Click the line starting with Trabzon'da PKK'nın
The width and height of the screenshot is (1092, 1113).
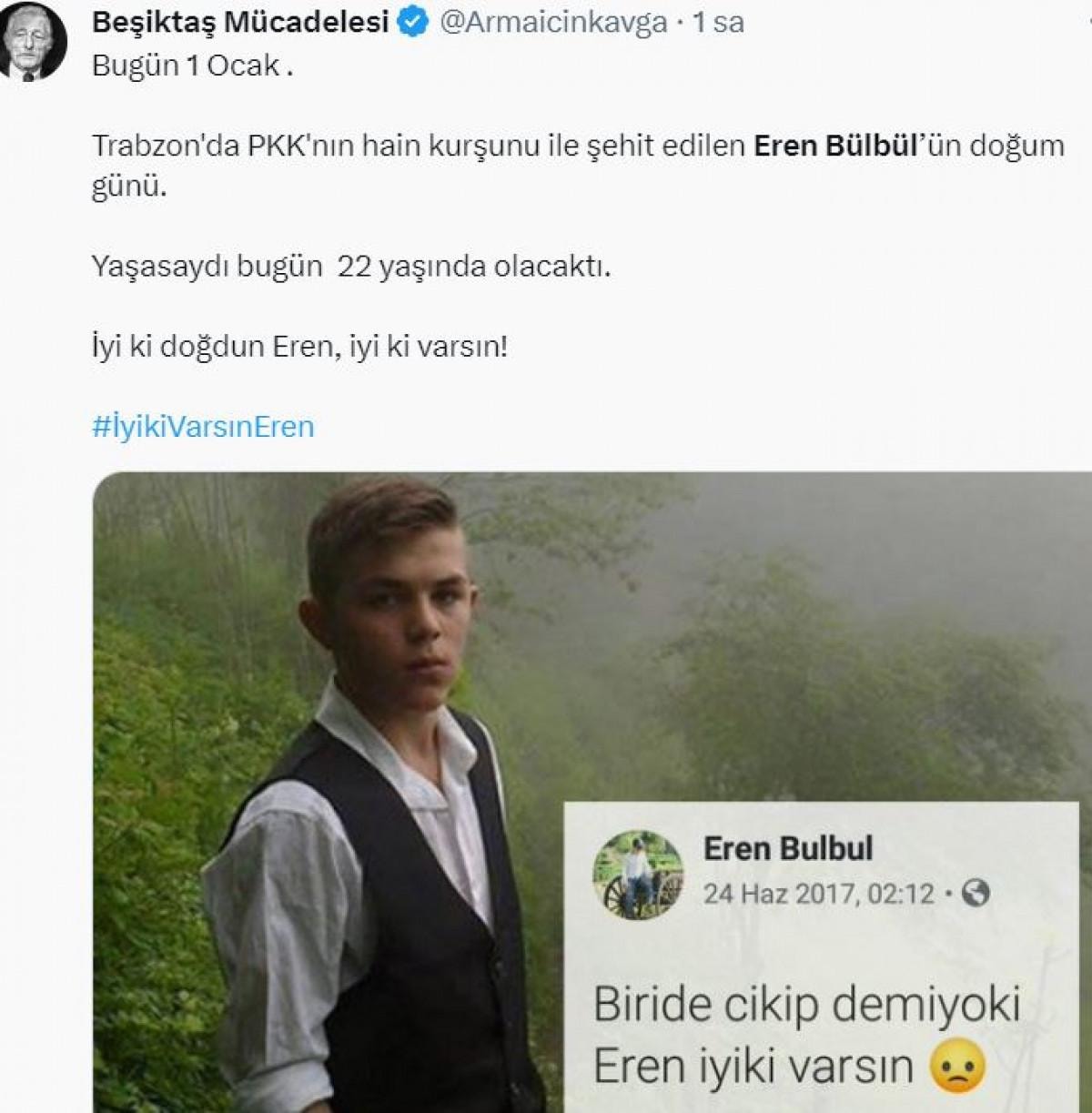coord(419,146)
